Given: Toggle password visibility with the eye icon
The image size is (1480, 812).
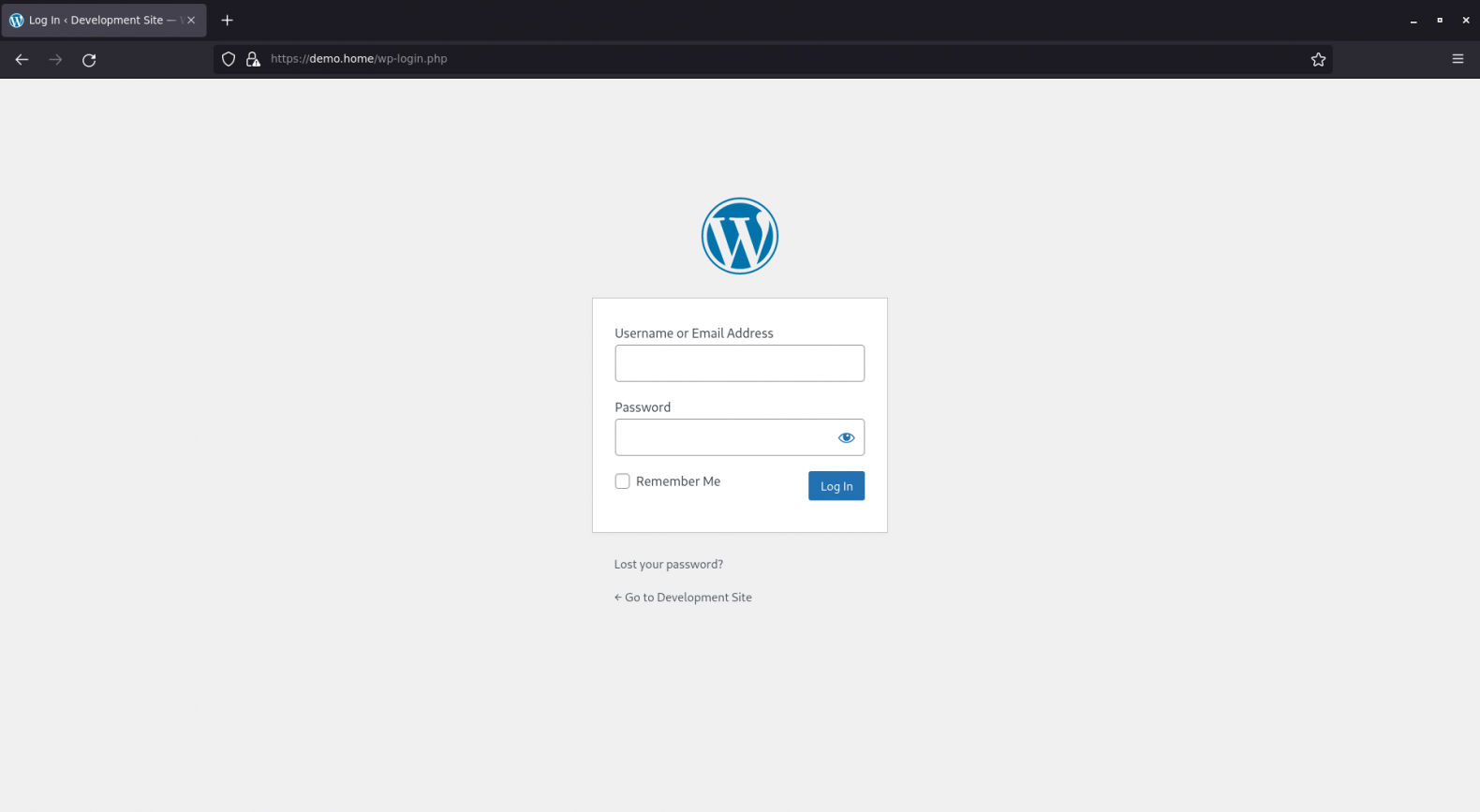Looking at the screenshot, I should pos(846,437).
